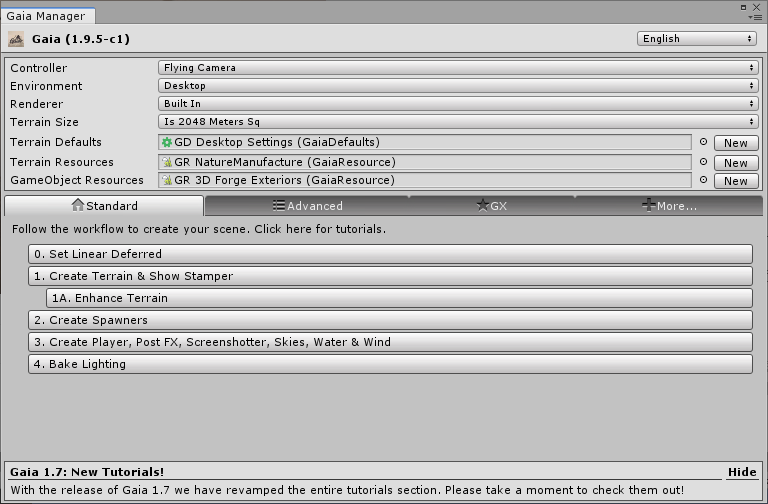
Task: Click 4. Bake Lighting button
Action: (390, 364)
